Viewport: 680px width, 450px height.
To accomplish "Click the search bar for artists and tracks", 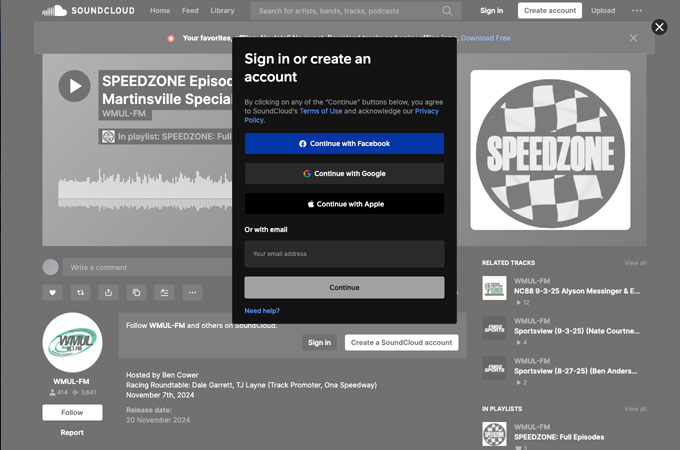I will coord(356,11).
